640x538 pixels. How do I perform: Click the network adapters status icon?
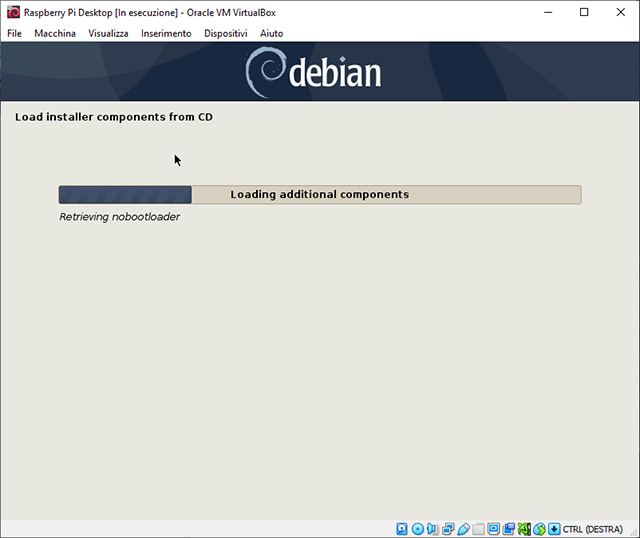point(448,528)
